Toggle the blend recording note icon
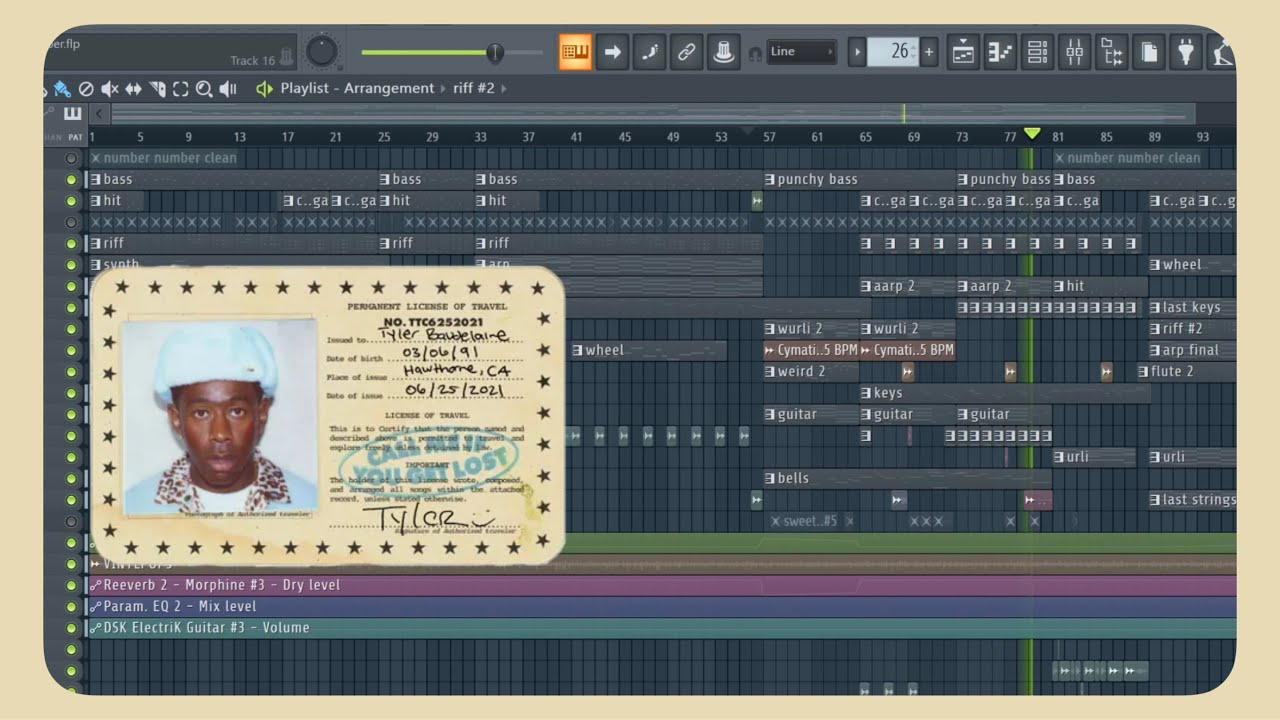The height and width of the screenshot is (720, 1280). [x=649, y=52]
